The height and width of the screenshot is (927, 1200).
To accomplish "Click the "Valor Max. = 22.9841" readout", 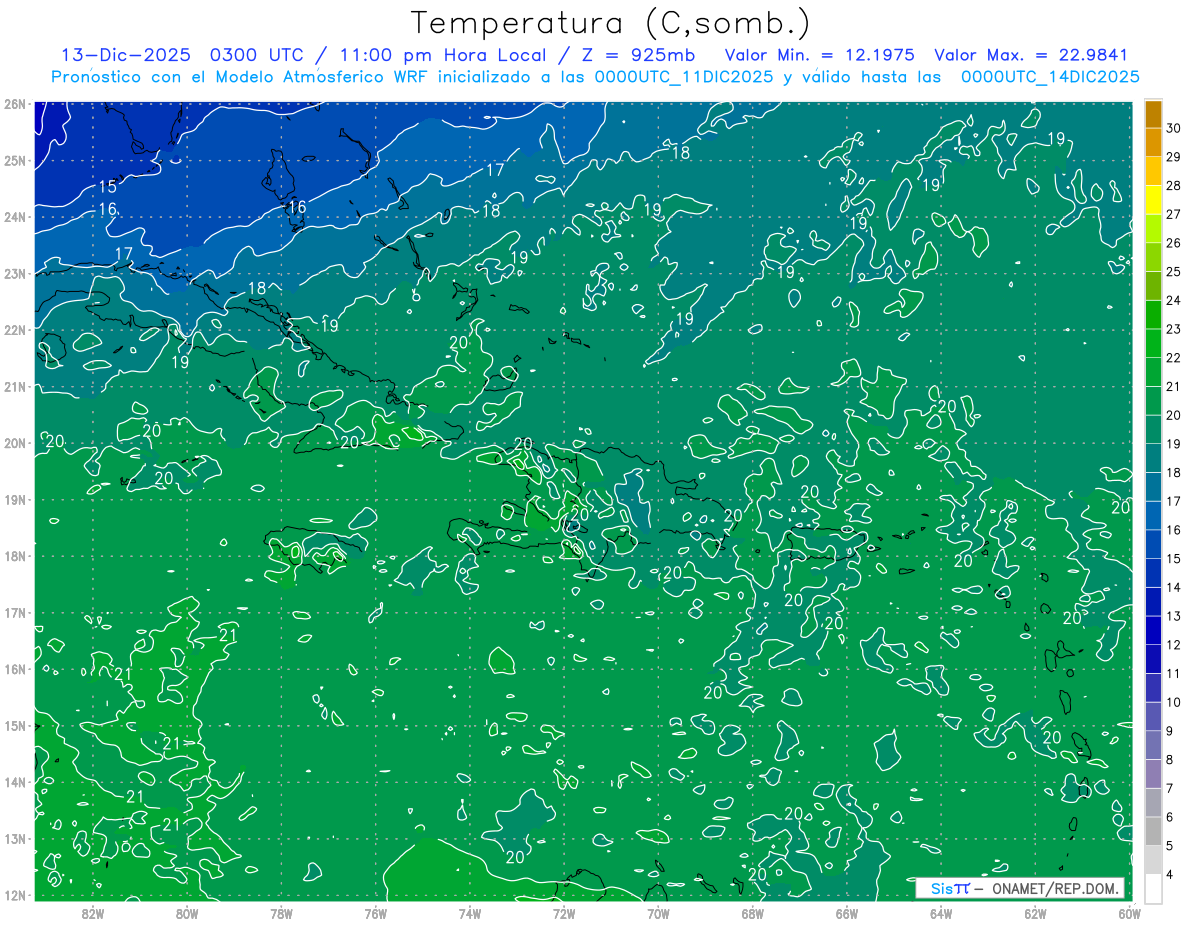I will pos(1033,55).
